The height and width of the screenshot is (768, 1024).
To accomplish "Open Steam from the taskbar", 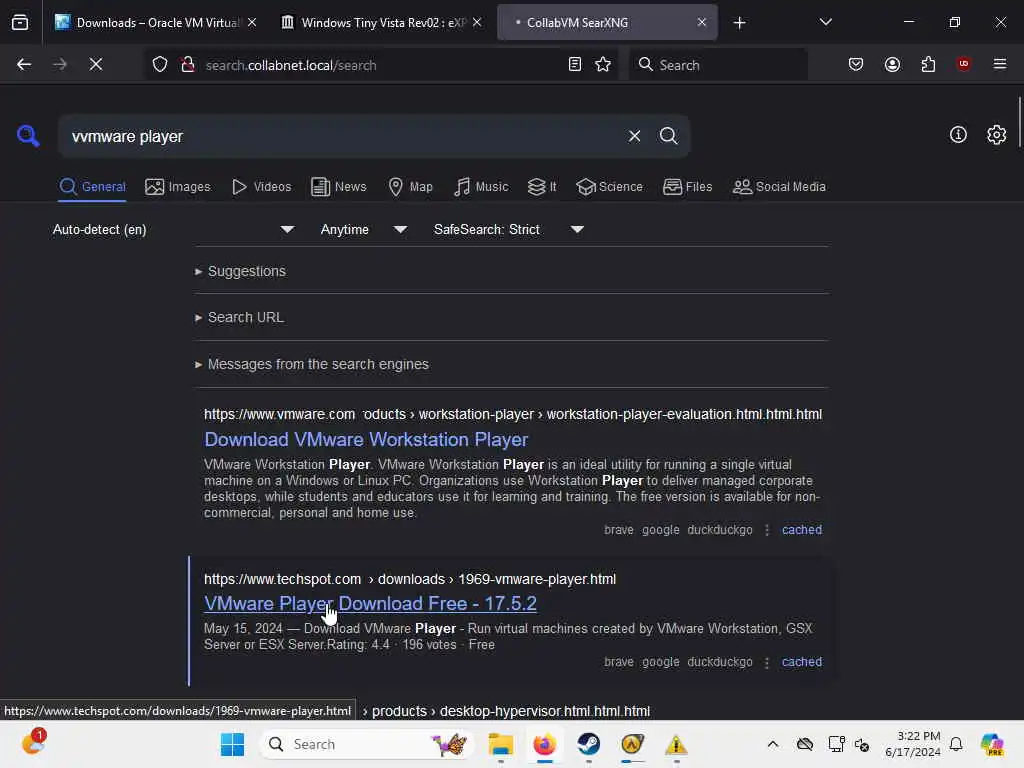I will tap(588, 744).
